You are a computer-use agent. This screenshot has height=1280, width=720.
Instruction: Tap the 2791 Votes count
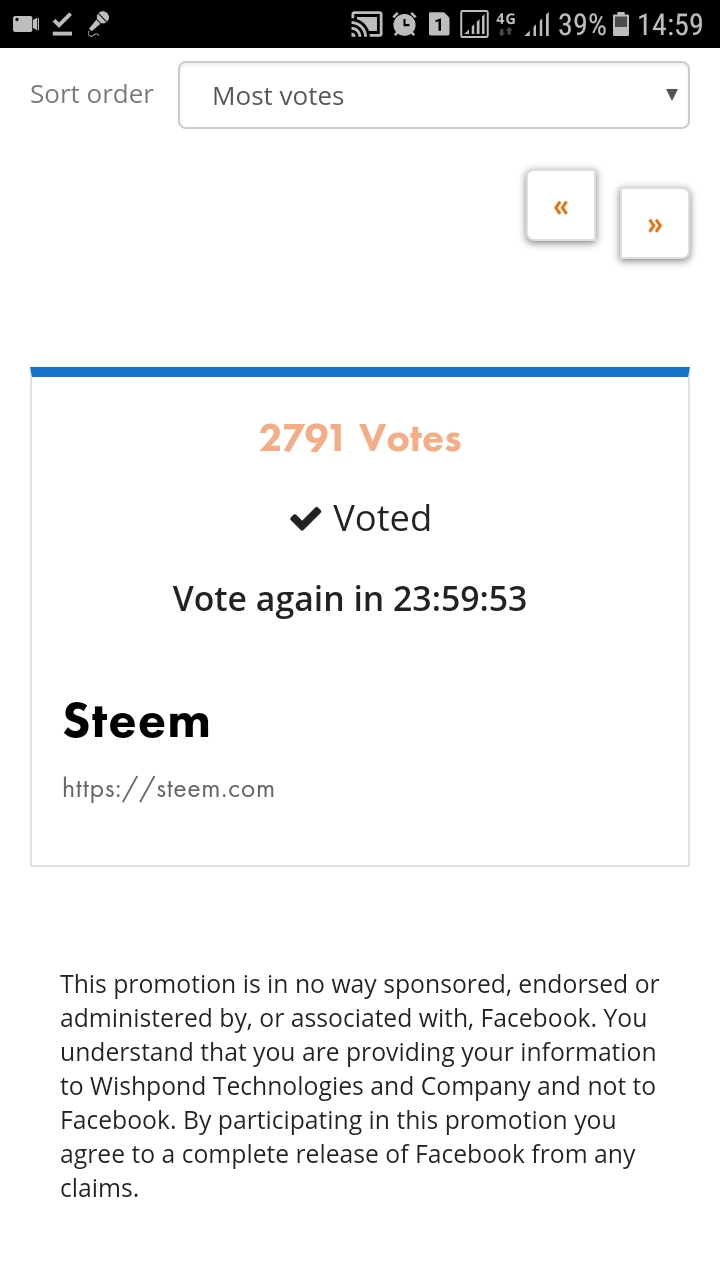(360, 438)
